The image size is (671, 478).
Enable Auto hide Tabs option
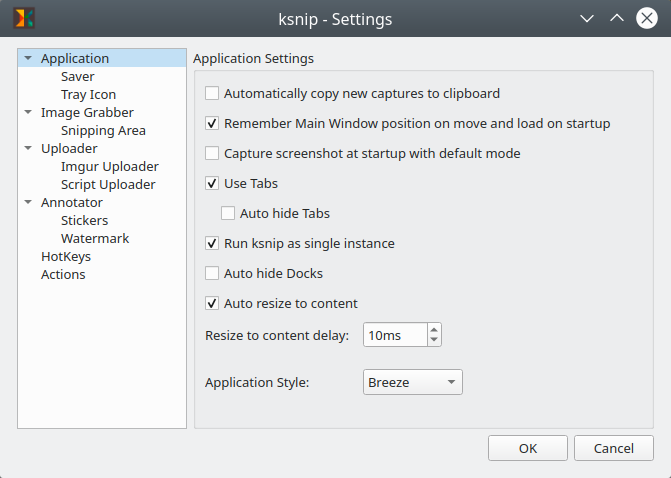pos(228,214)
